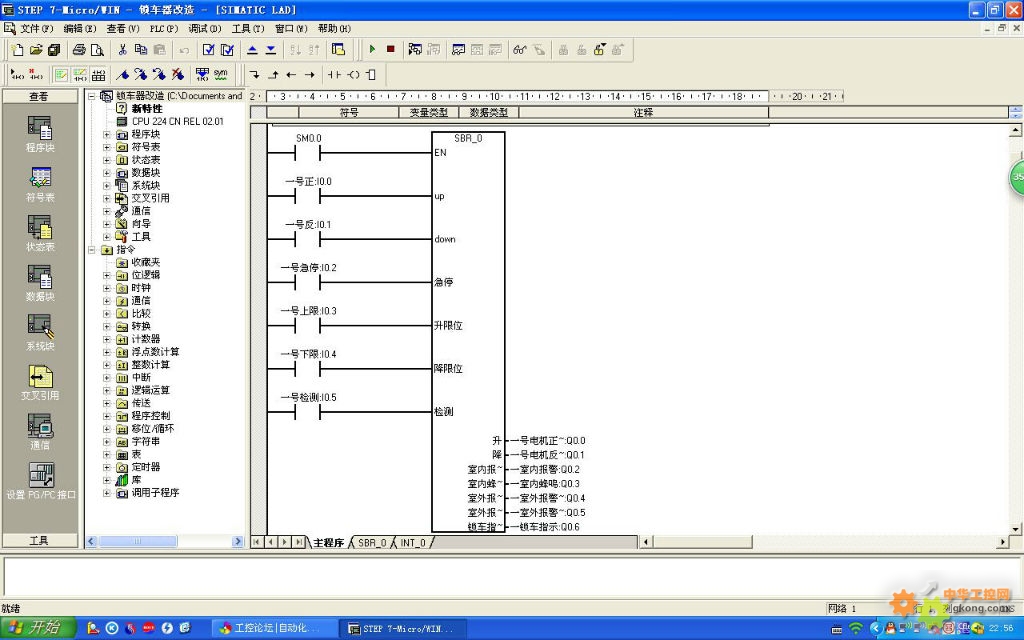The width and height of the screenshot is (1024, 640).
Task: Insert a box instruction
Action: pyautogui.click(x=371, y=75)
